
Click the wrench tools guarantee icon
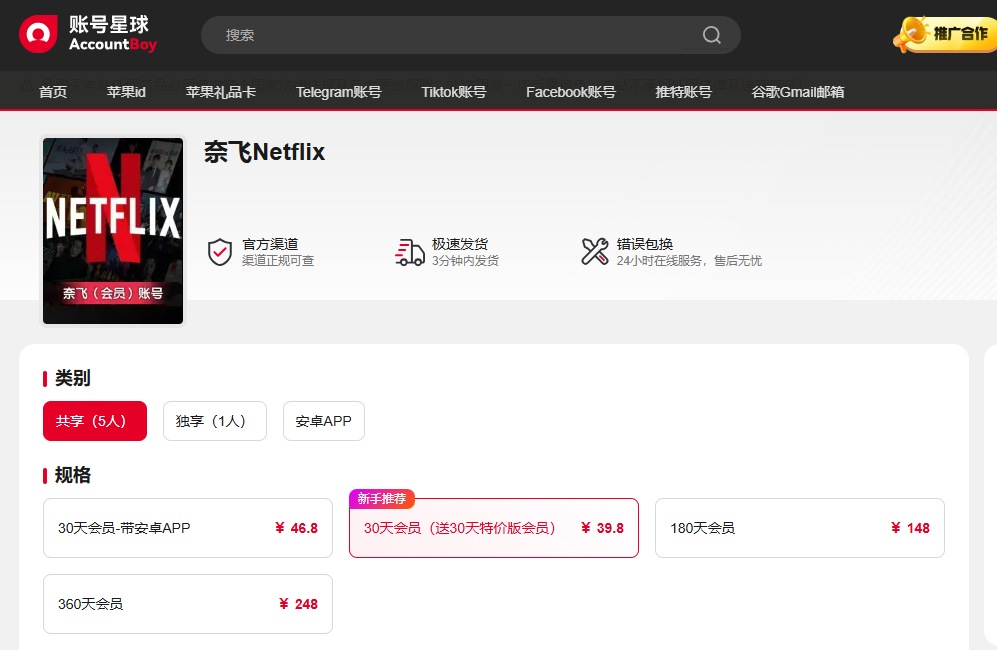[595, 252]
